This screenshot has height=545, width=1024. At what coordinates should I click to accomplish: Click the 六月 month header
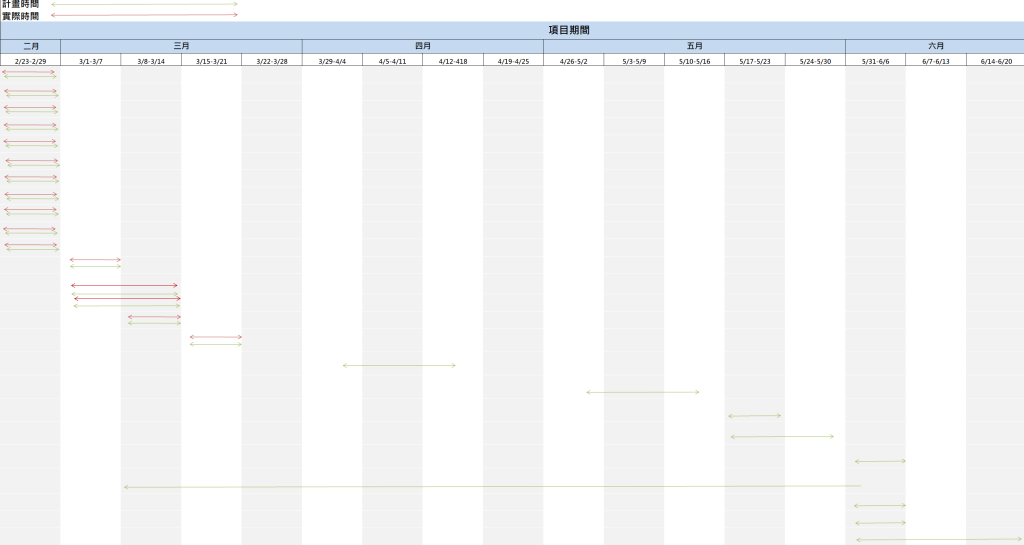point(934,46)
